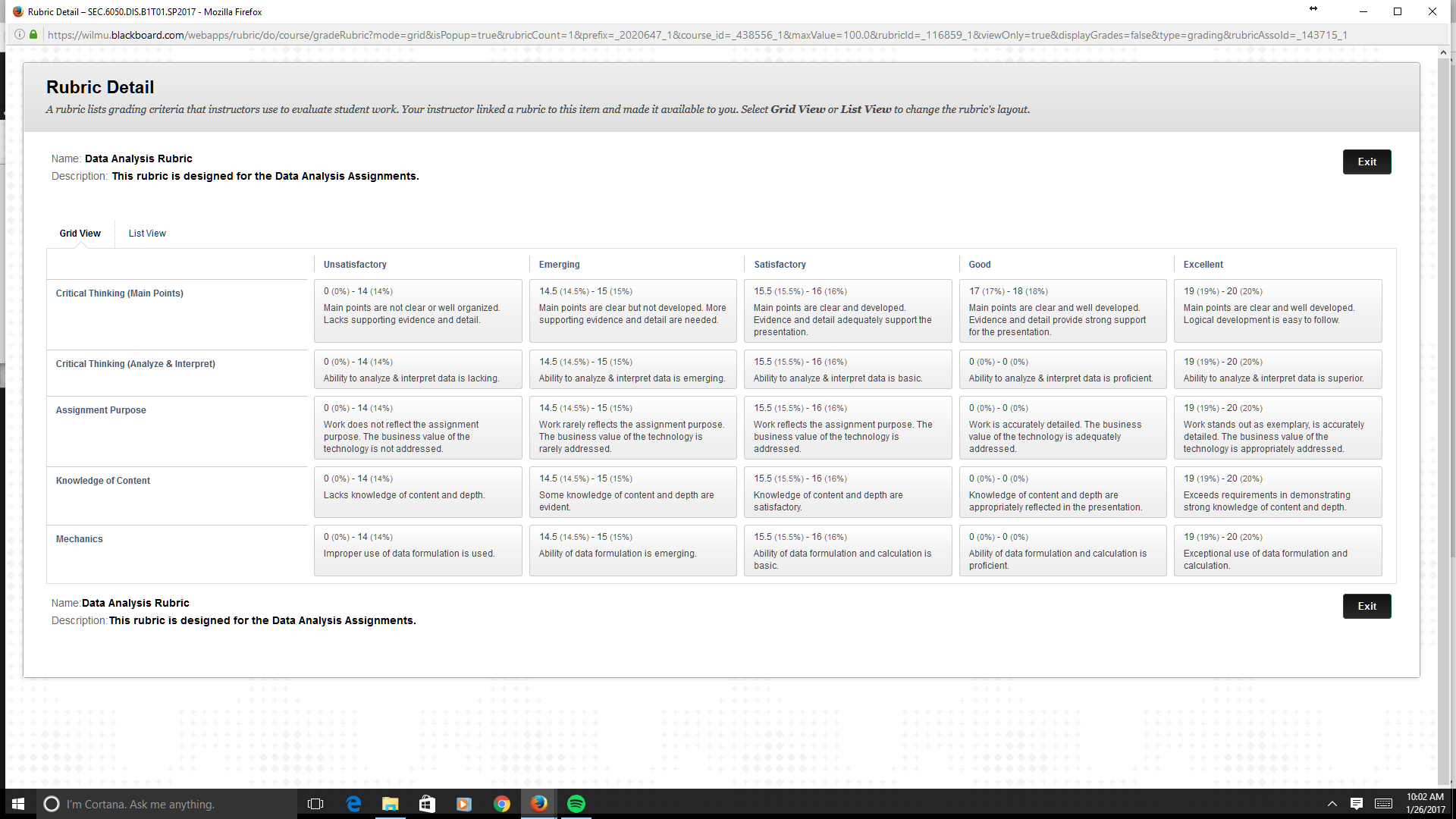Viewport: 1456px width, 819px height.
Task: Open Action Center notification icon
Action: (x=1357, y=804)
